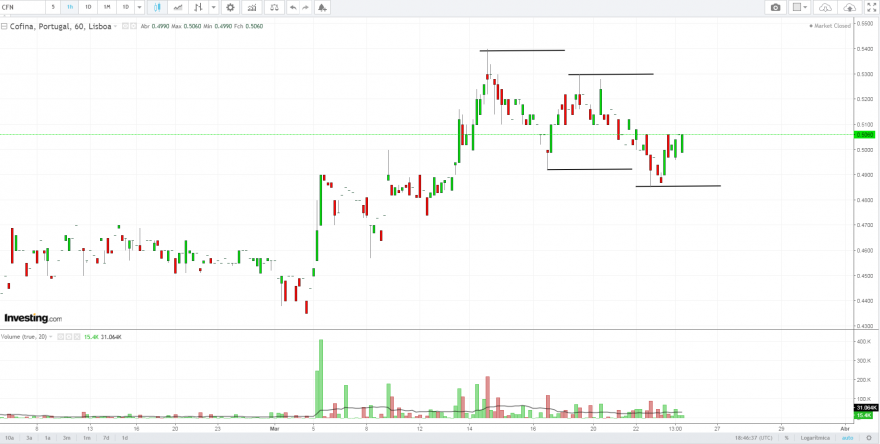Toggle fullscreen mode
This screenshot has height=444, width=880.
[871, 7]
